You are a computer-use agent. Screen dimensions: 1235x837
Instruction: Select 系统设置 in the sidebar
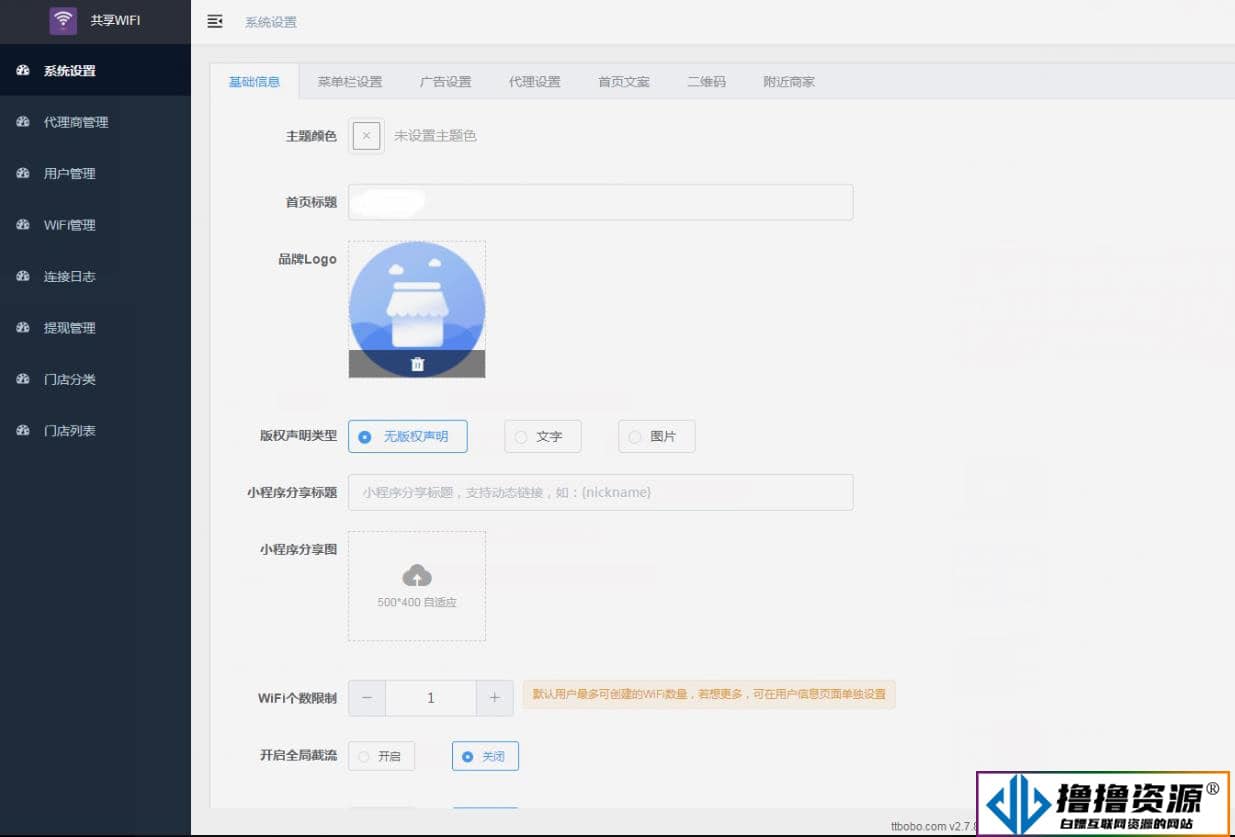(95, 71)
